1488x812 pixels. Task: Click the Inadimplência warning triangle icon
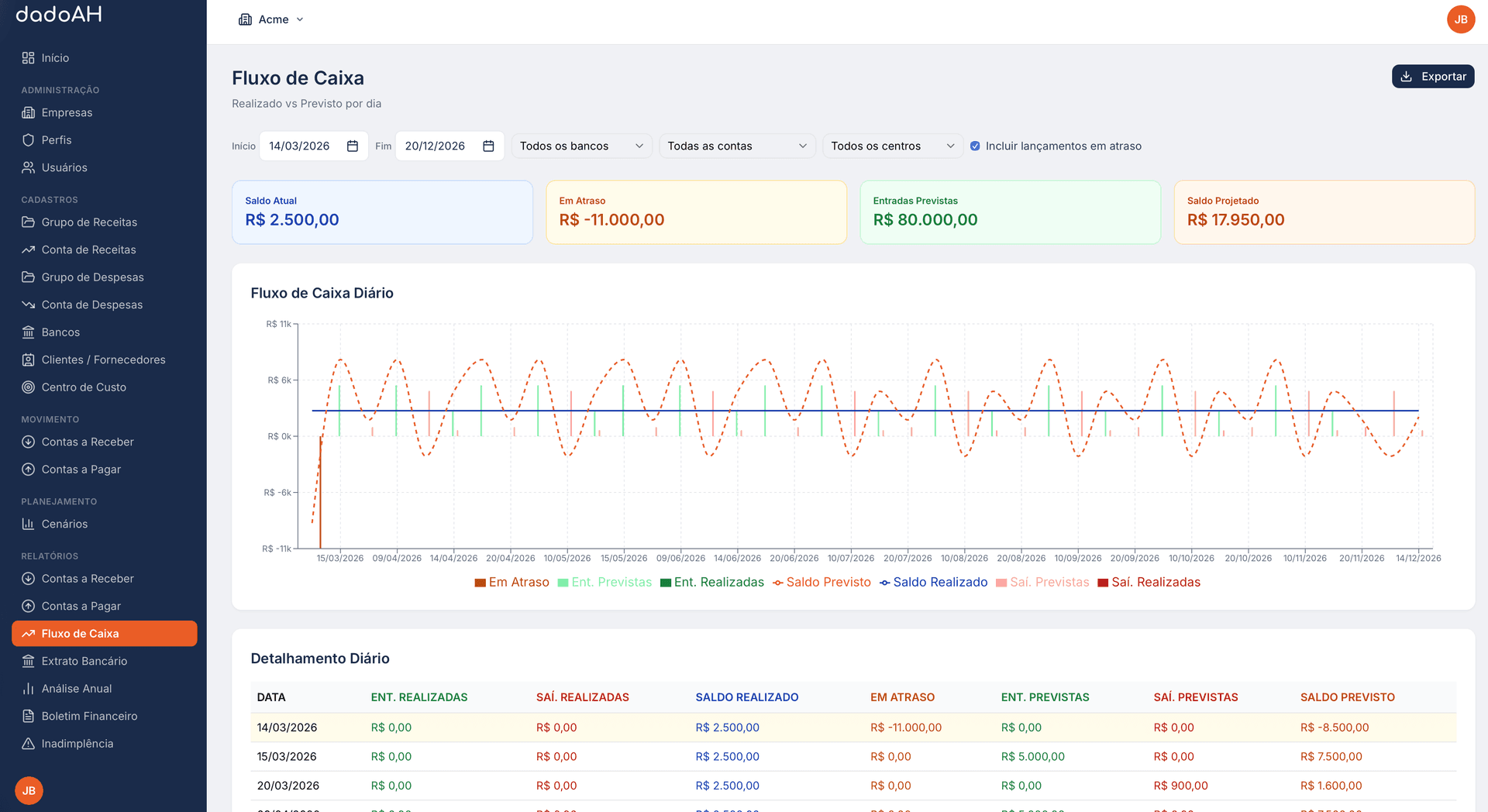[29, 744]
